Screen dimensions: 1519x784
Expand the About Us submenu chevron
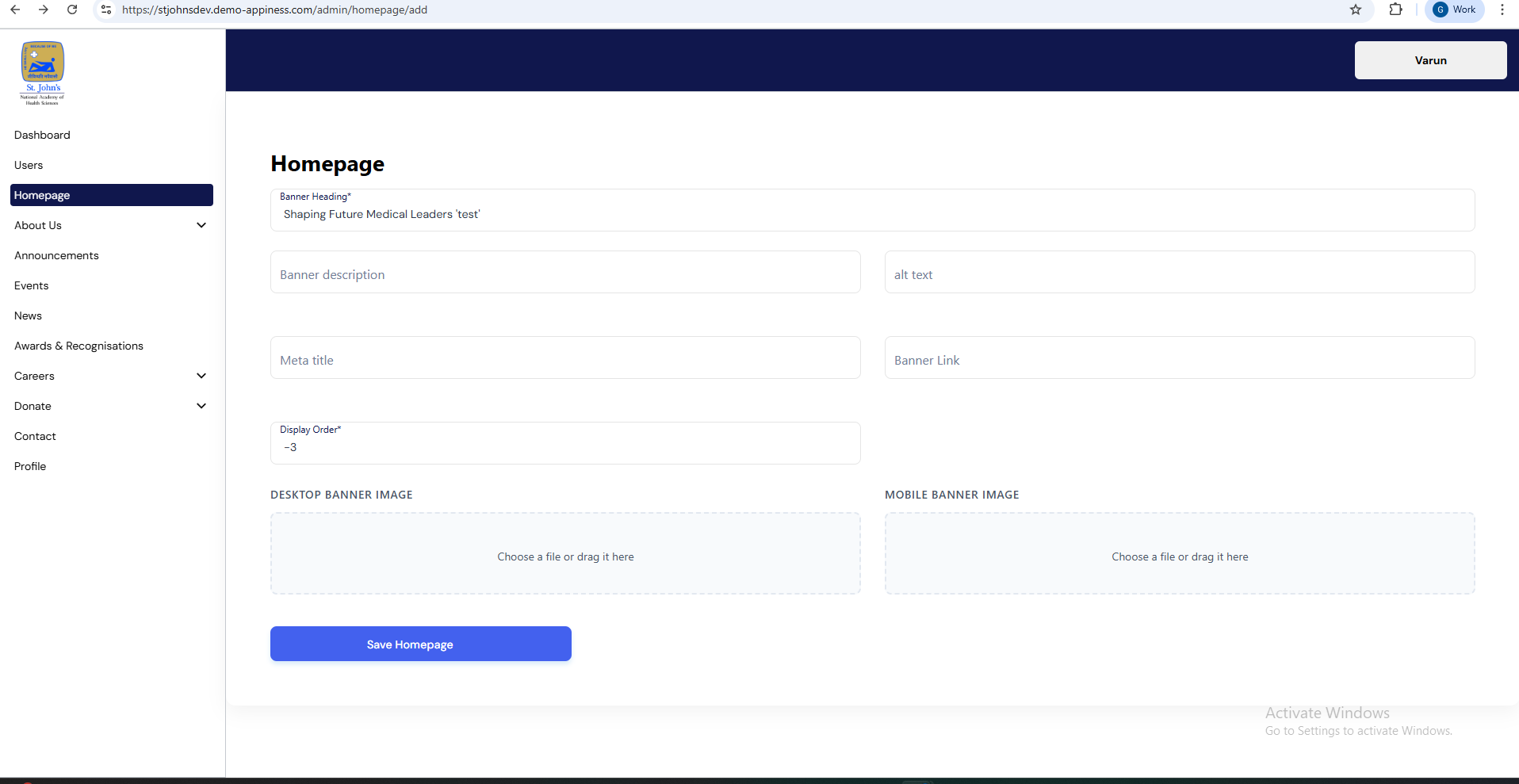point(201,225)
